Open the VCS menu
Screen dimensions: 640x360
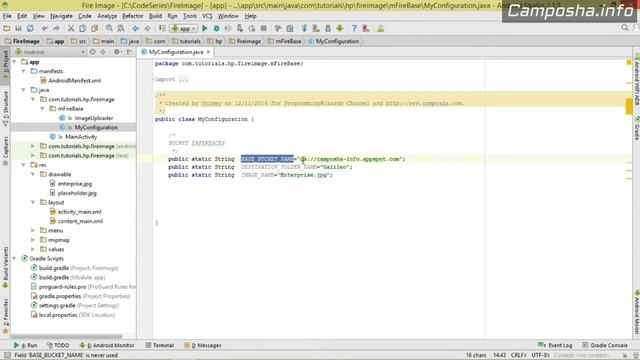[207, 16]
